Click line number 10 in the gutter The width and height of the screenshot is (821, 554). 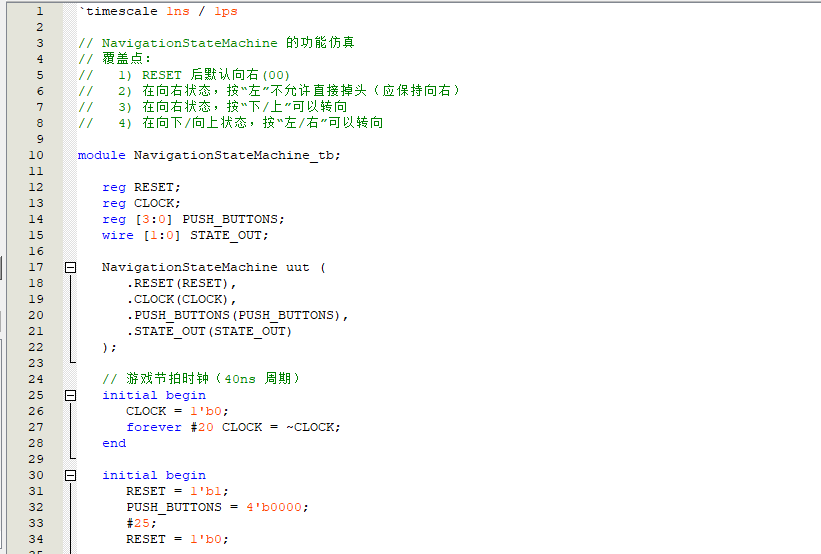[36, 156]
